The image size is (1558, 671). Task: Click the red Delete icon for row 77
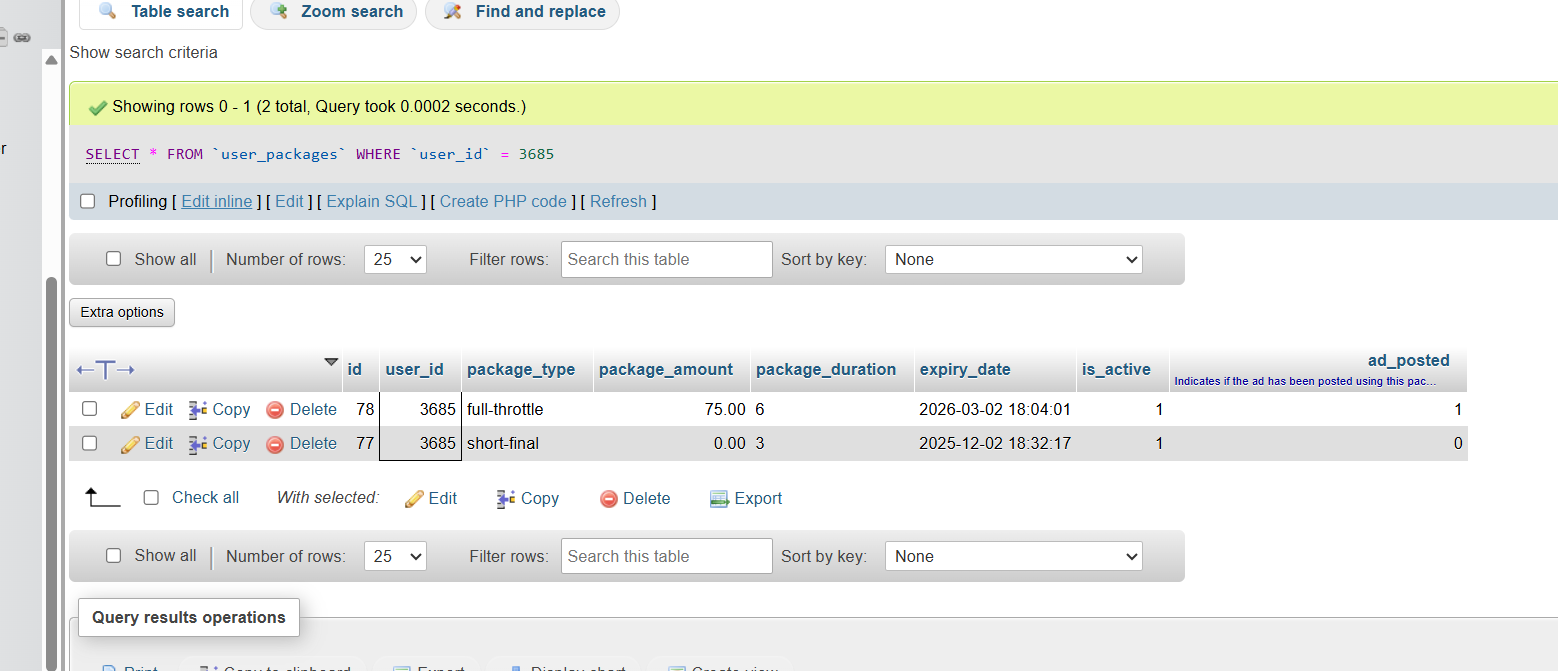(x=275, y=444)
